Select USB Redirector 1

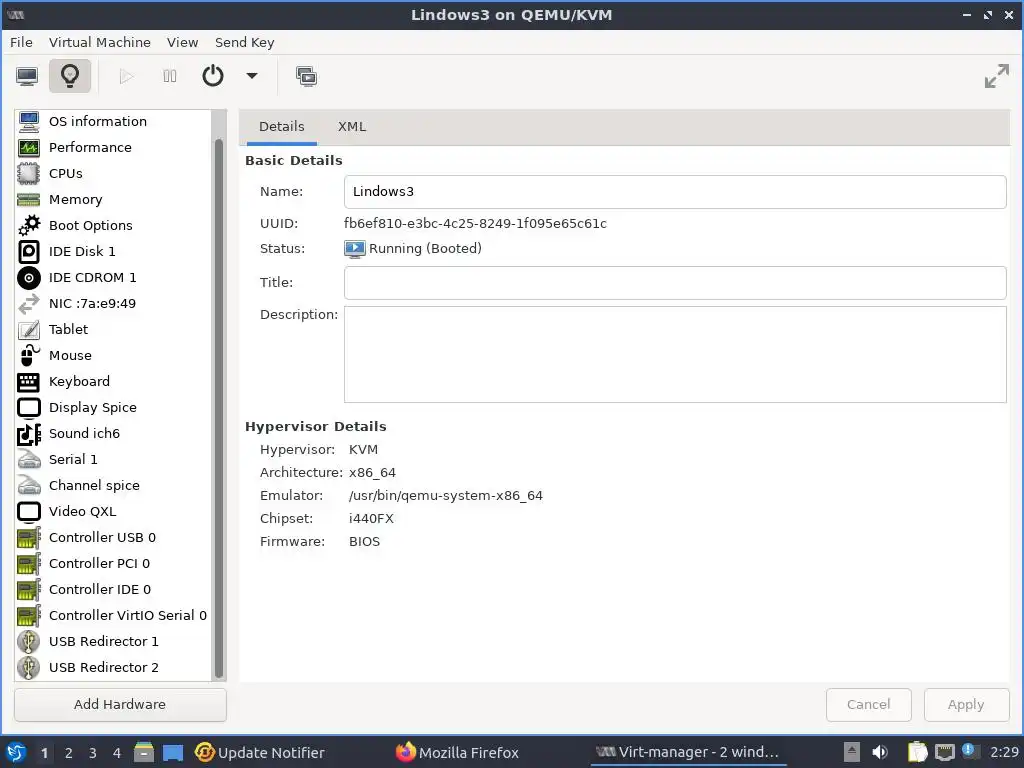click(113, 642)
